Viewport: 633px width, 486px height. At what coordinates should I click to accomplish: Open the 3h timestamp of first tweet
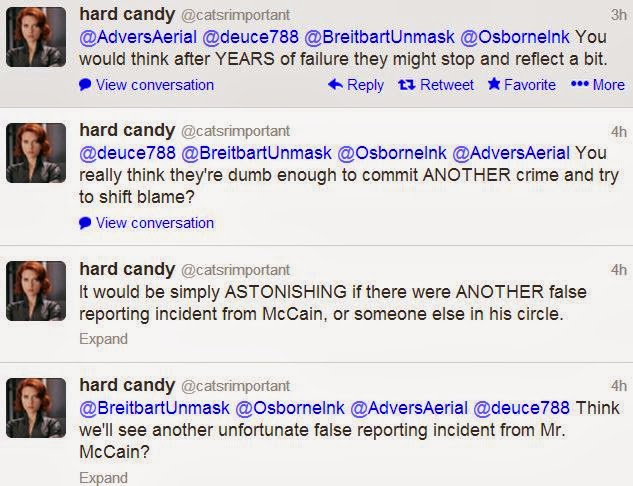click(617, 14)
